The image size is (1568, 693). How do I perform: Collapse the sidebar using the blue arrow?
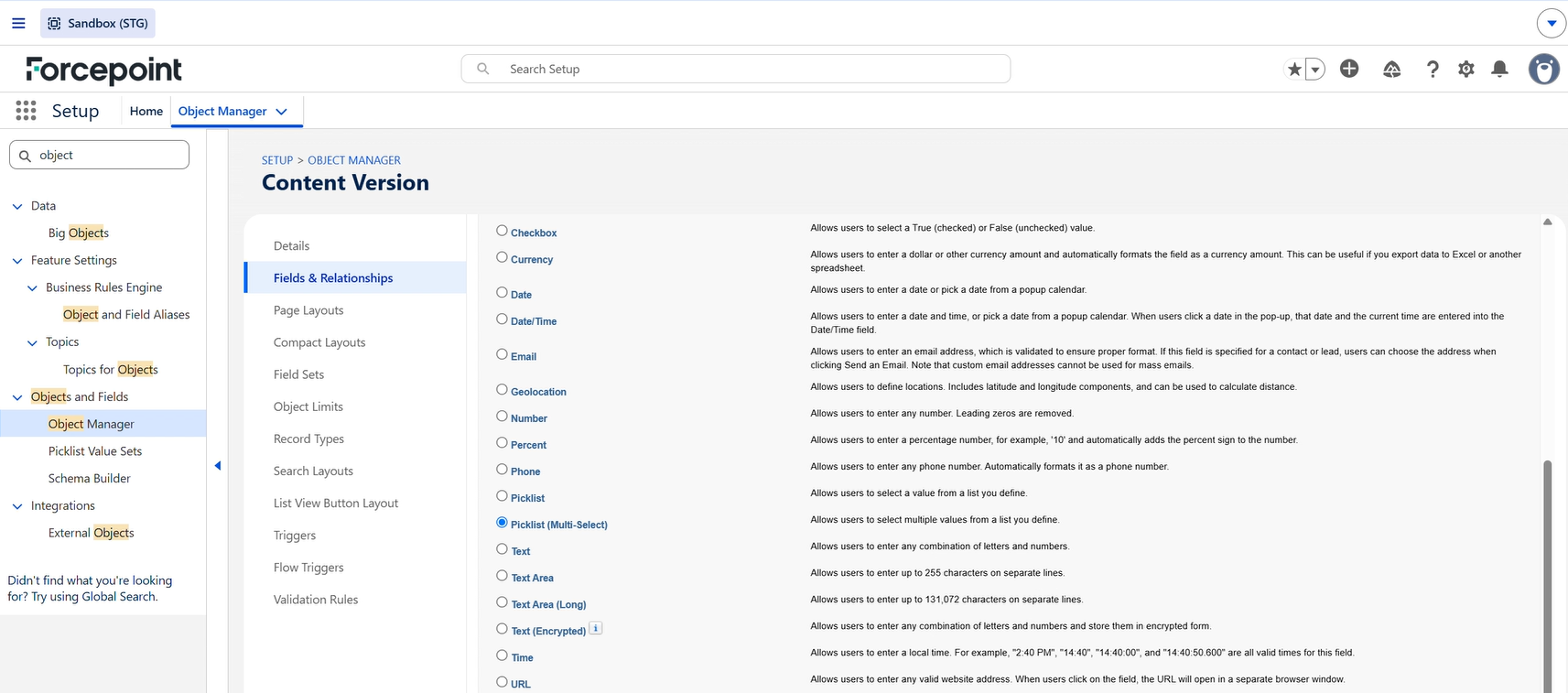218,466
